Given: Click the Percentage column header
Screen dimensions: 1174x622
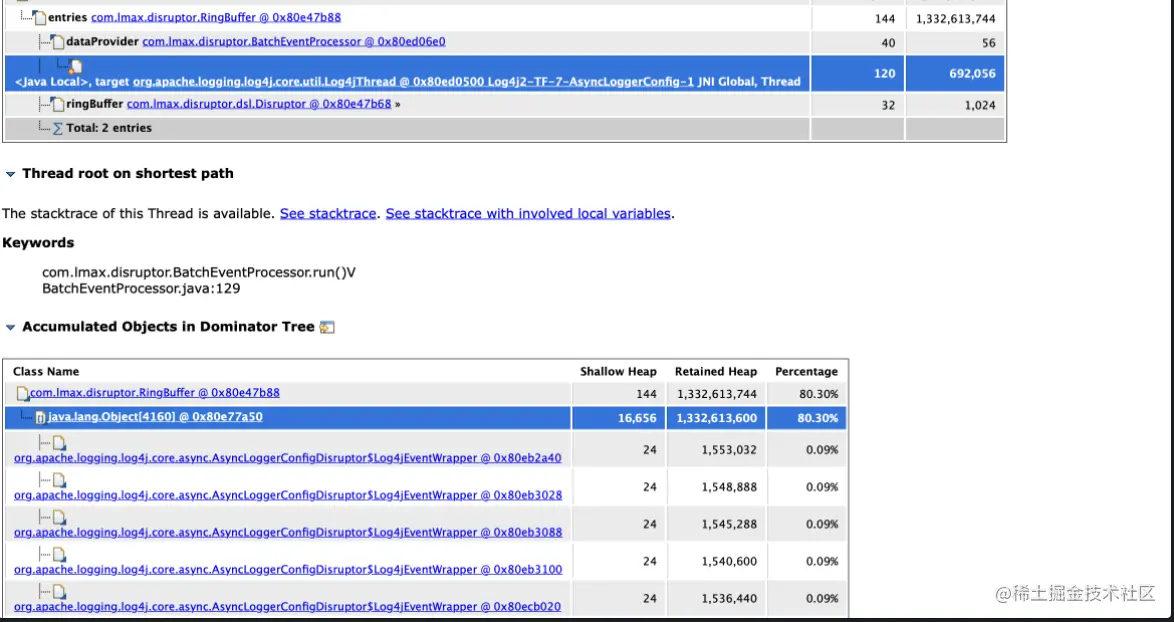Looking at the screenshot, I should pyautogui.click(x=806, y=371).
